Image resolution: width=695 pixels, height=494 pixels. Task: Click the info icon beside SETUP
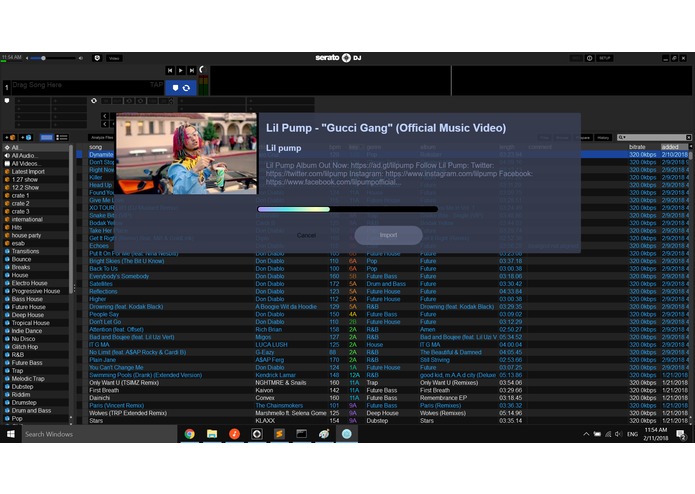pyautogui.click(x=590, y=58)
